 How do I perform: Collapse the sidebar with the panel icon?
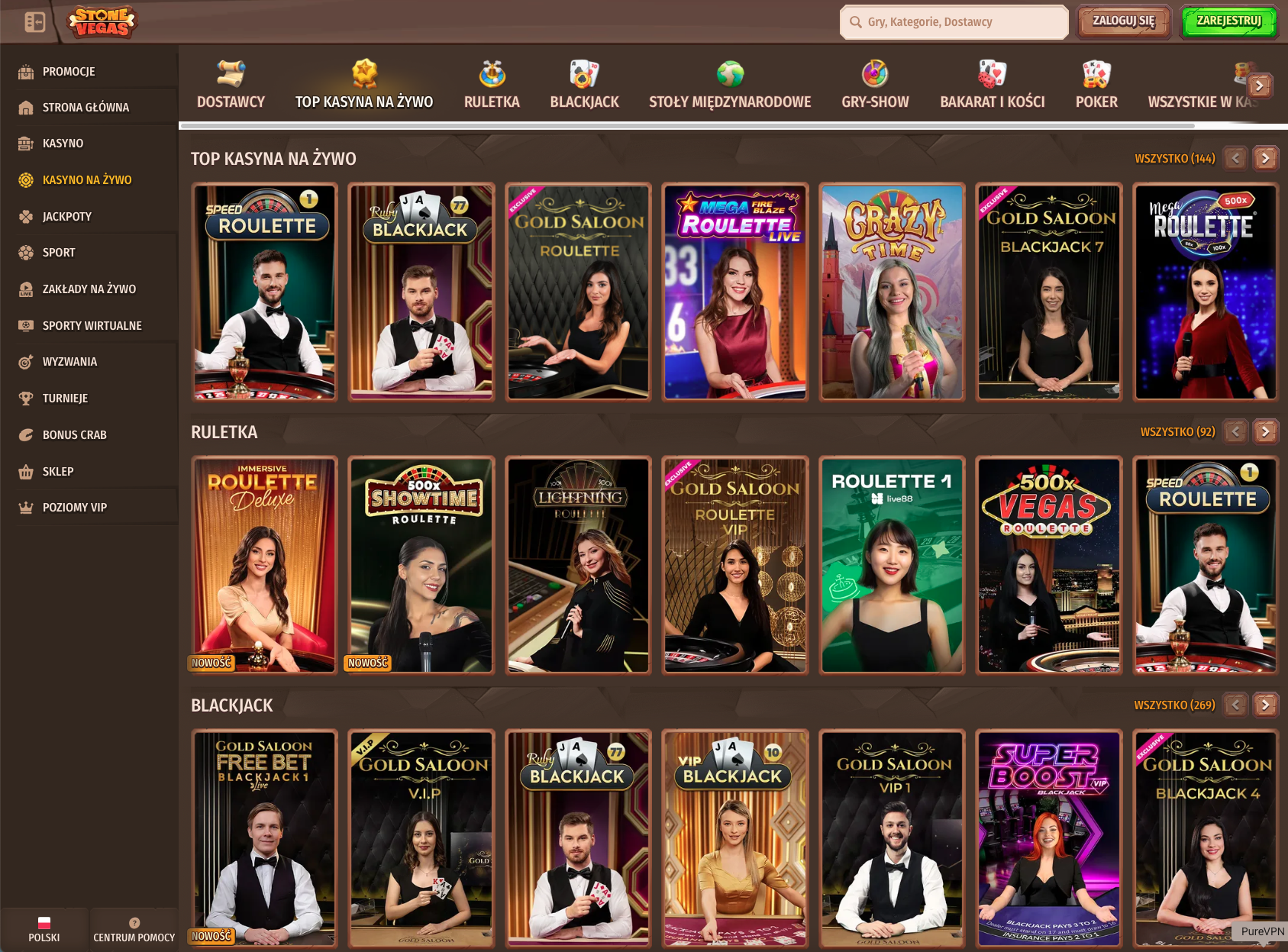click(x=34, y=22)
